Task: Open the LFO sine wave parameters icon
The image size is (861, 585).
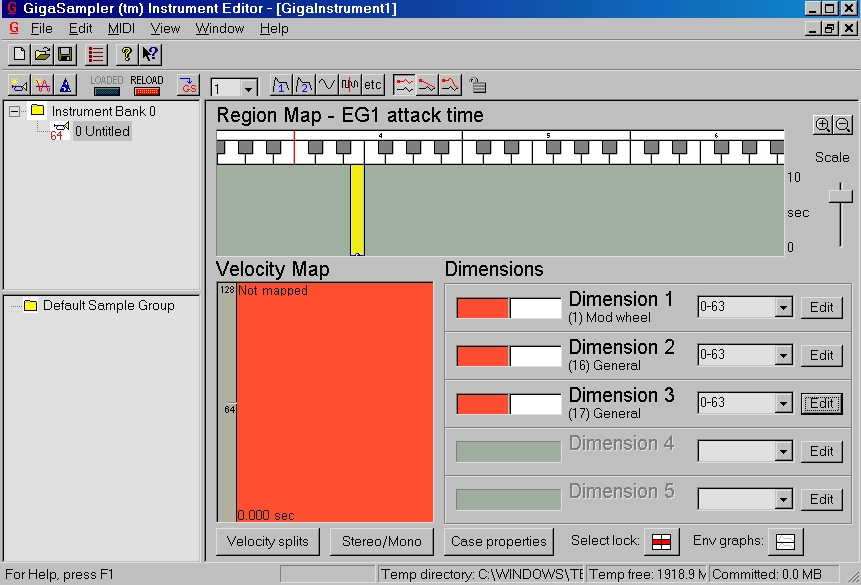Action: [327, 85]
